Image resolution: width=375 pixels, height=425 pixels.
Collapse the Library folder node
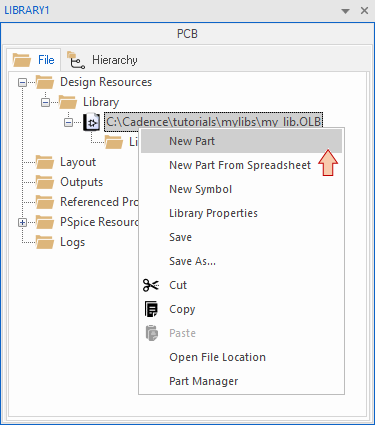pyautogui.click(x=45, y=102)
